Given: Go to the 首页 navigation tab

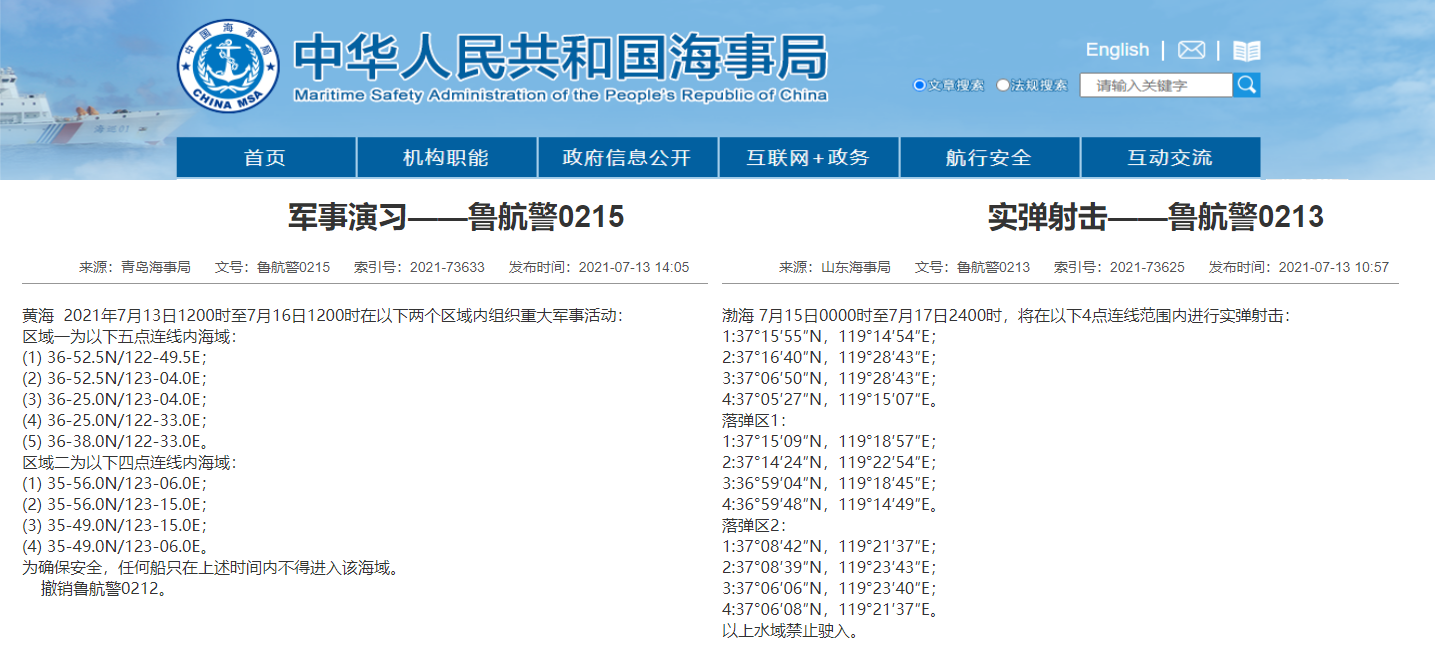Looking at the screenshot, I should (x=266, y=158).
